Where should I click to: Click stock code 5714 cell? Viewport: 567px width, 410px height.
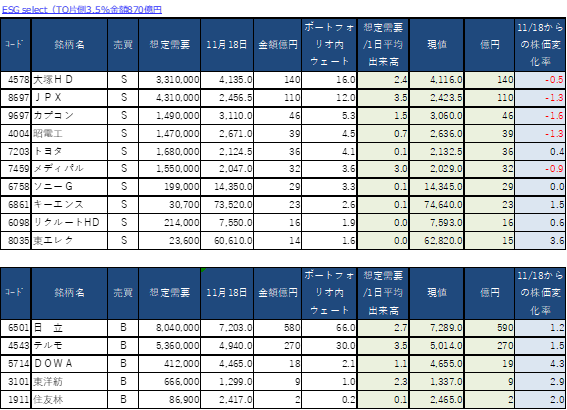coord(16,363)
